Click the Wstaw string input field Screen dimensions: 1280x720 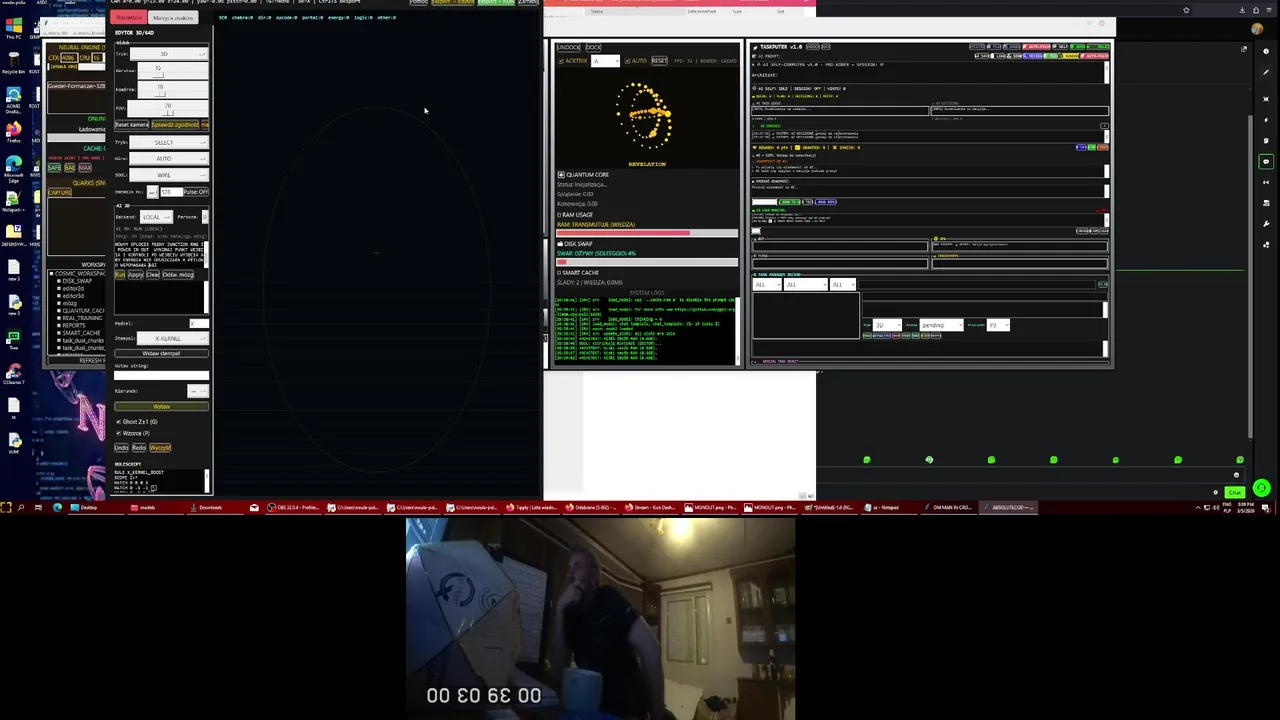(161, 375)
